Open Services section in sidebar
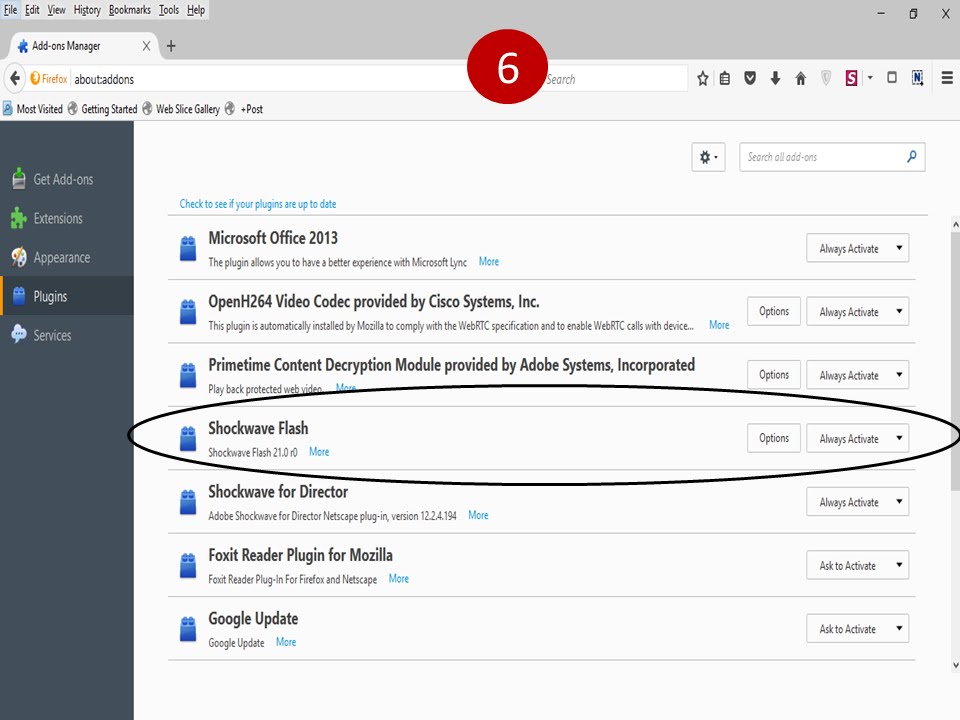 (x=67, y=336)
